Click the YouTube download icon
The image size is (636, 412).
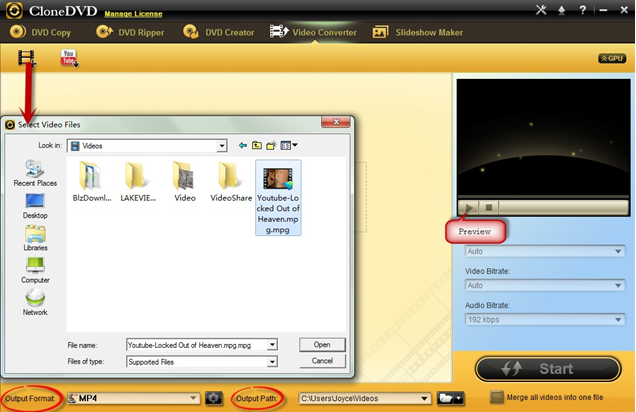69,58
